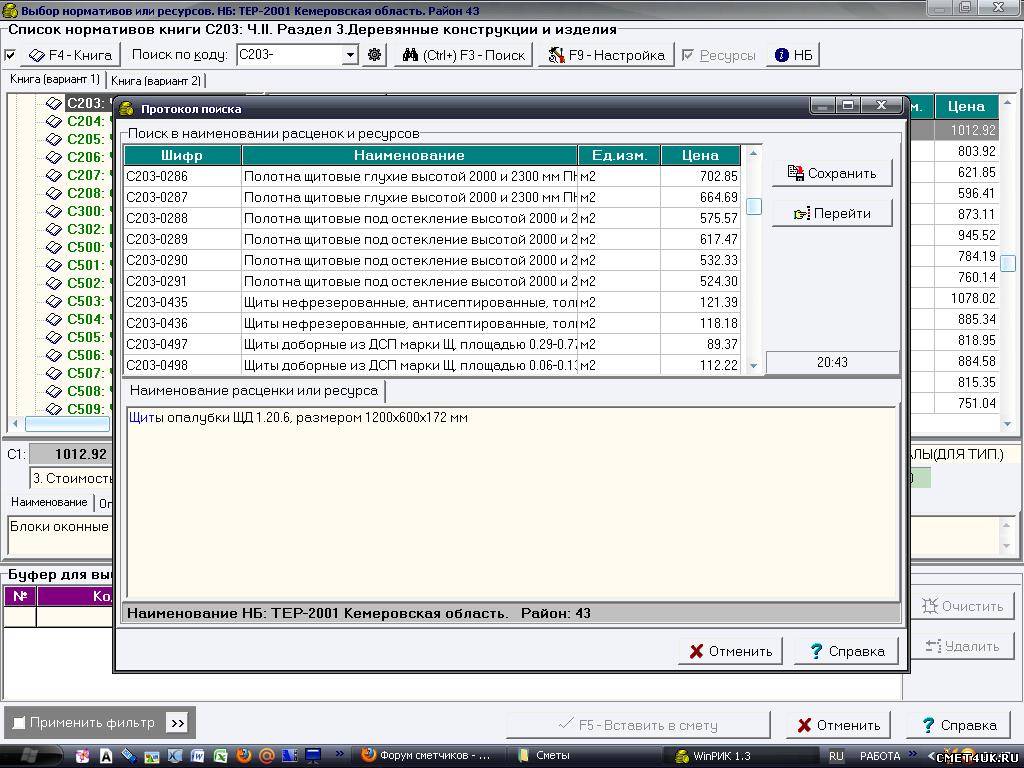Select Наименование расценки или ресурса tab
Image resolution: width=1024 pixels, height=768 pixels.
point(253,391)
